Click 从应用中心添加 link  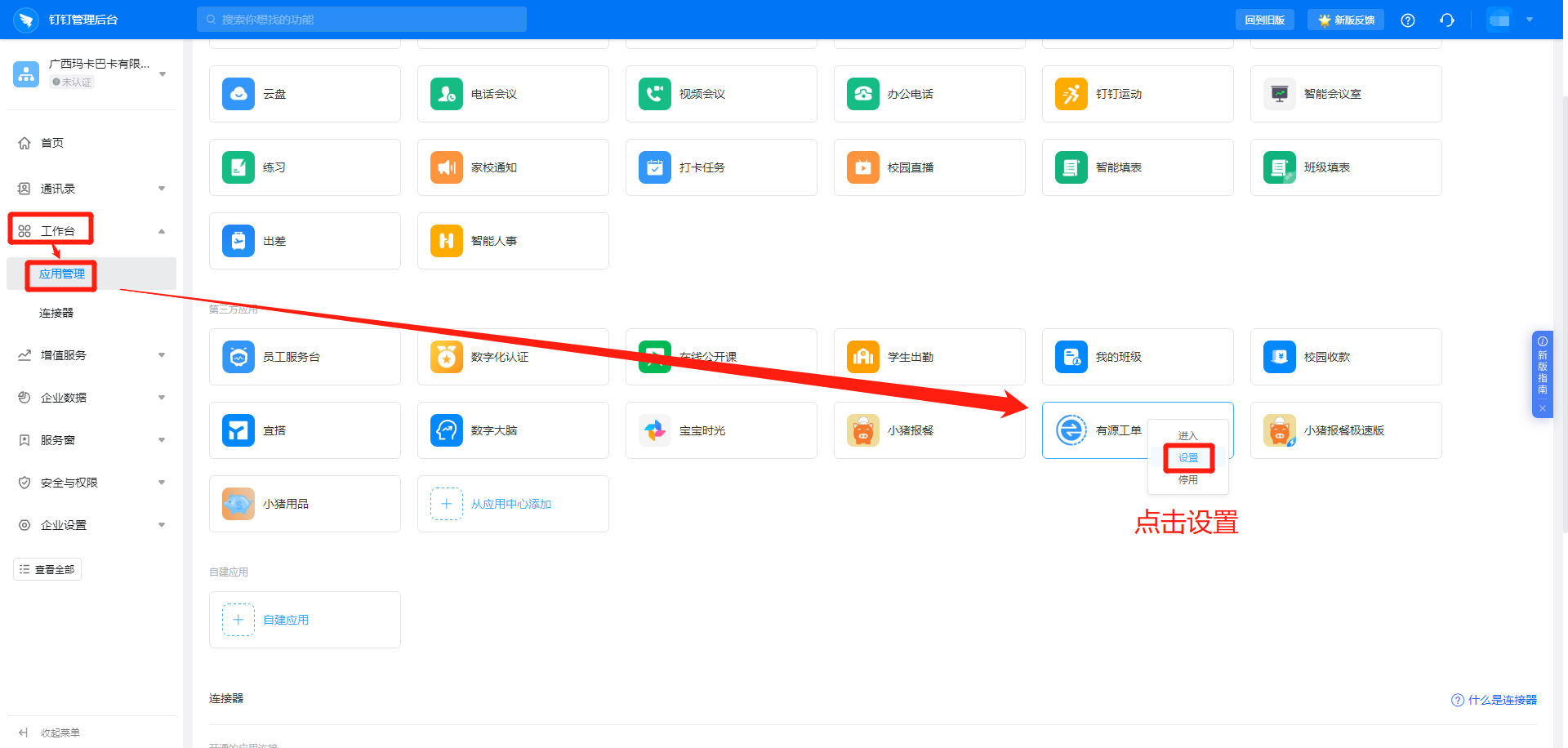point(511,504)
